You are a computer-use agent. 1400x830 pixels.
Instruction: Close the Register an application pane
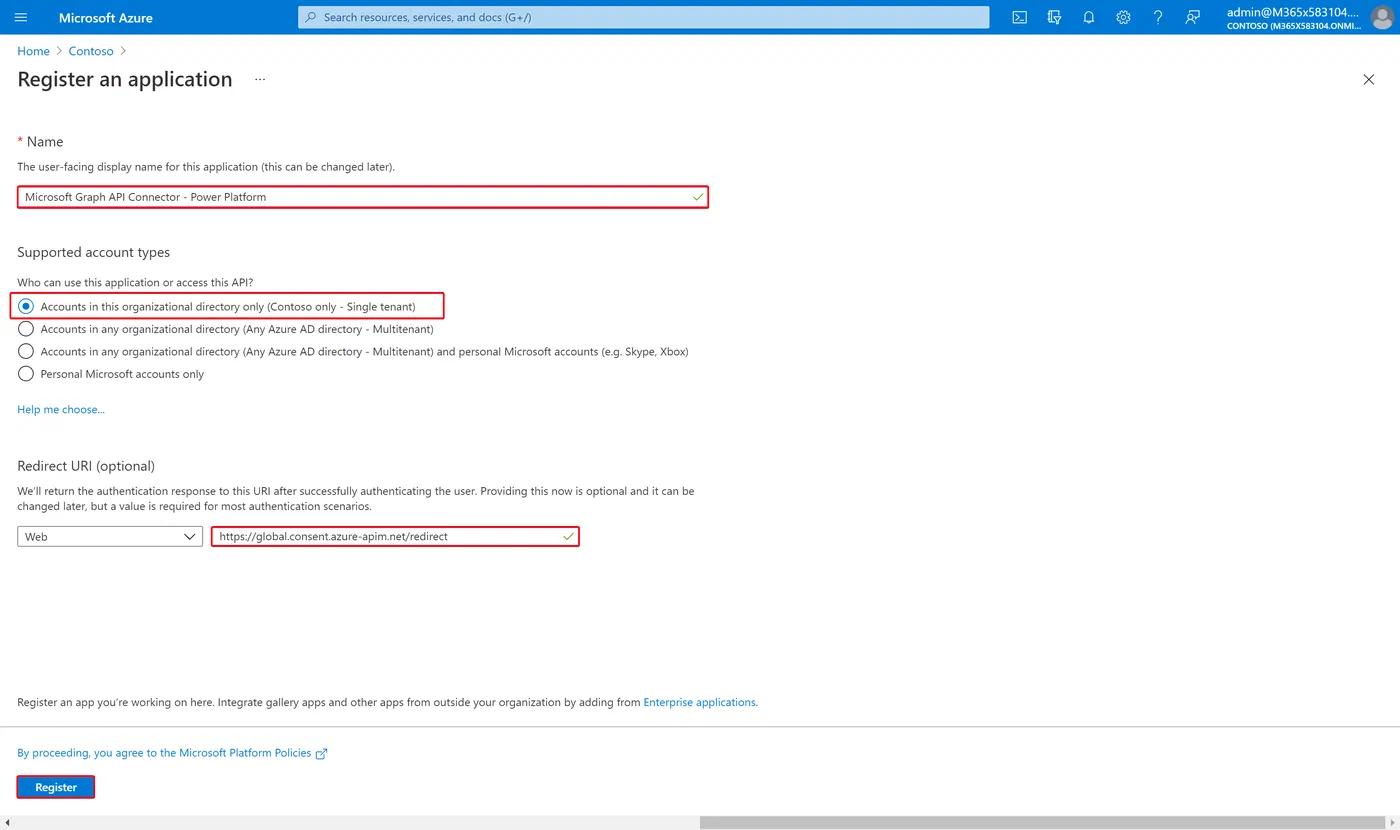(x=1369, y=79)
